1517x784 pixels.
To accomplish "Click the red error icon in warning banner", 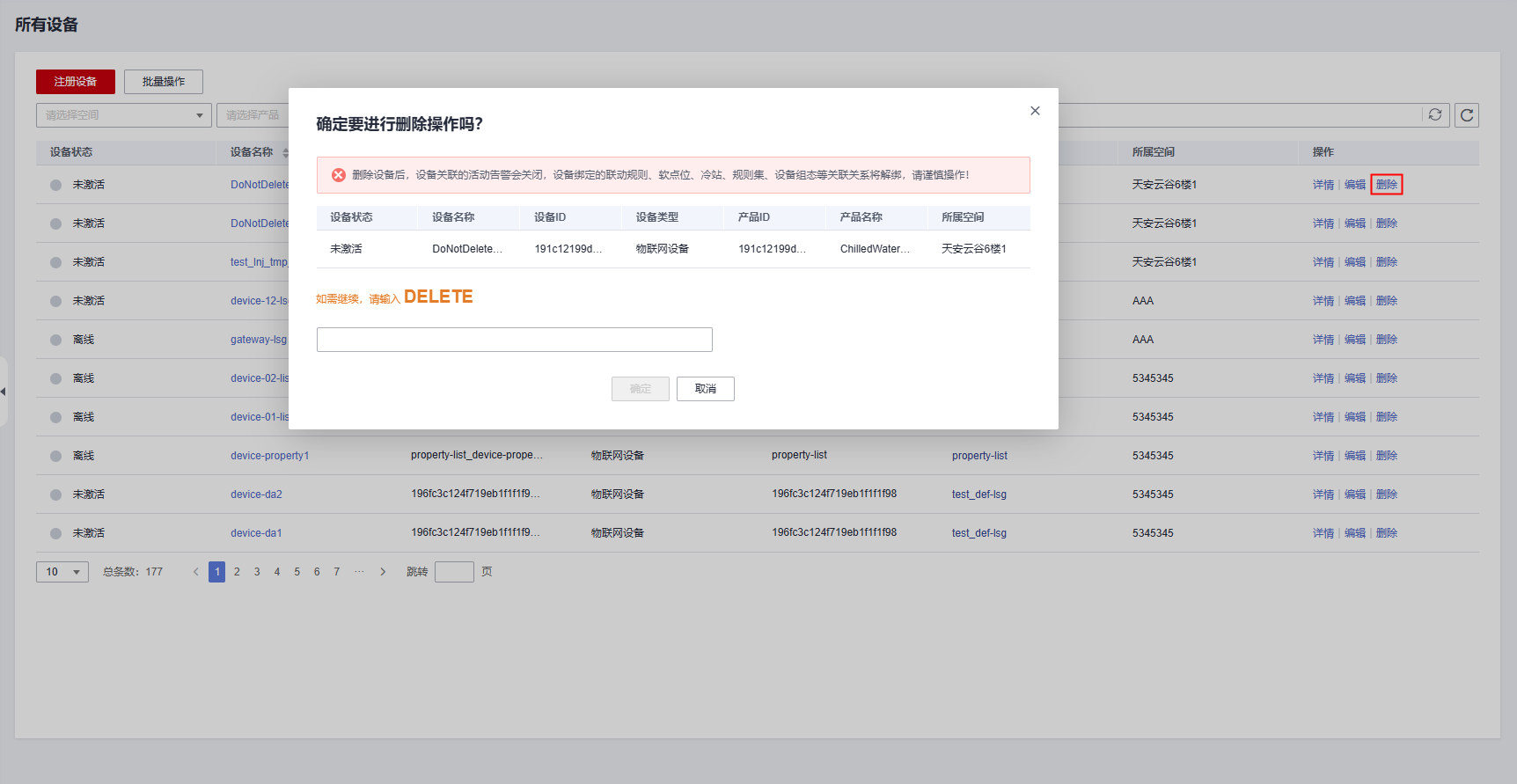I will [338, 175].
